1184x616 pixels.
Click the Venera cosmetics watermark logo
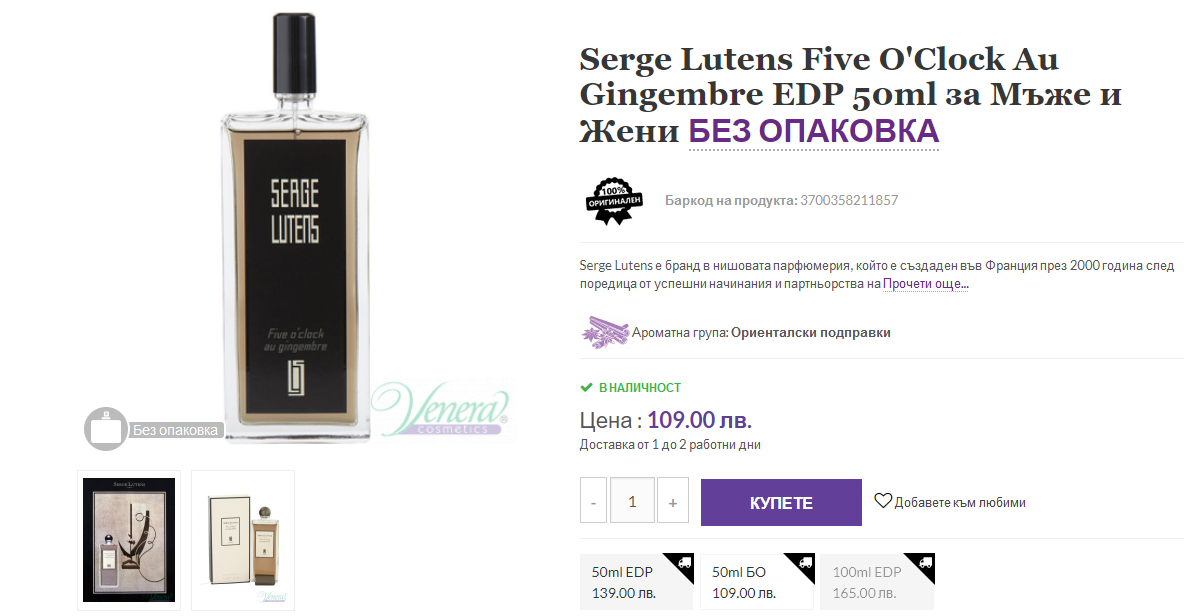coord(440,410)
